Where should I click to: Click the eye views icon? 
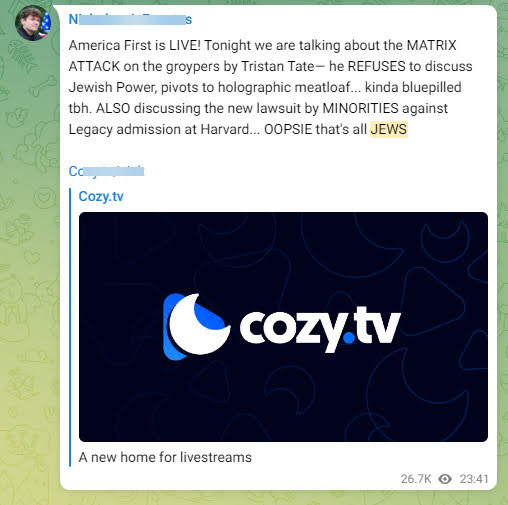coord(445,479)
